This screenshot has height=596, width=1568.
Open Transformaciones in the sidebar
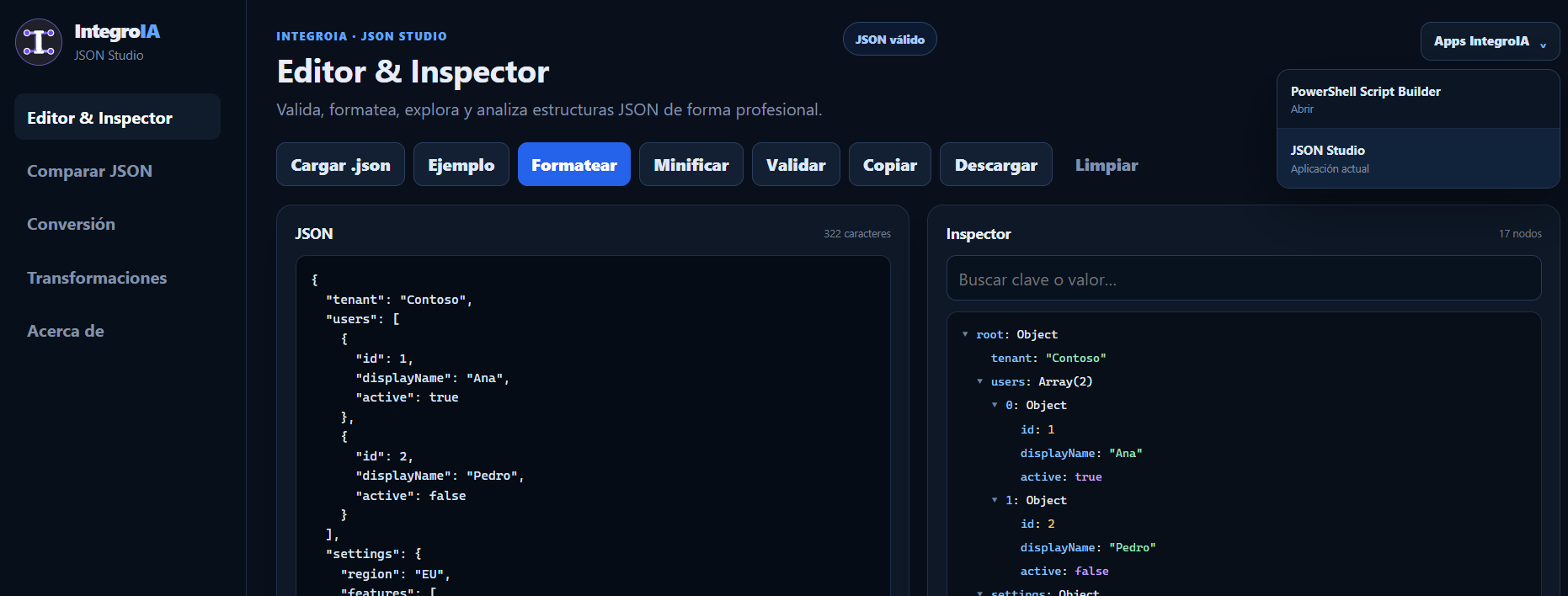[x=97, y=278]
